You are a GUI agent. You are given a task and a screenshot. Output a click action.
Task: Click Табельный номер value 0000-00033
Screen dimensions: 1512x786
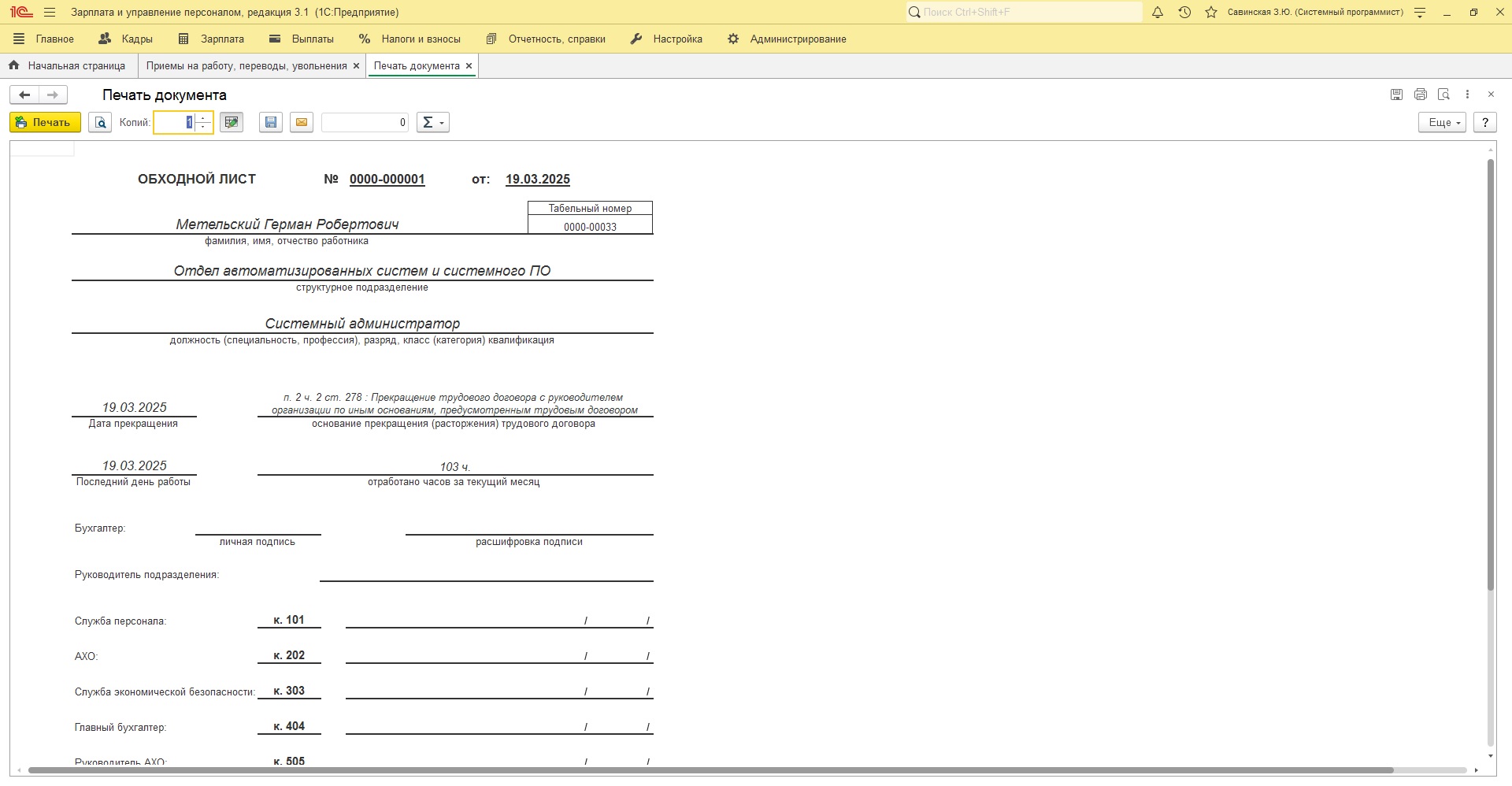click(x=591, y=227)
